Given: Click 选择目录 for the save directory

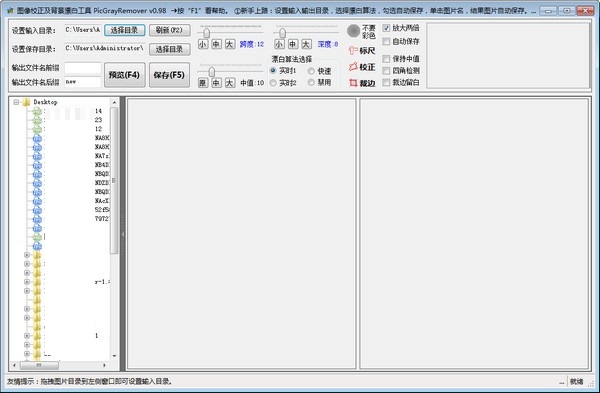Looking at the screenshot, I should (x=170, y=49).
